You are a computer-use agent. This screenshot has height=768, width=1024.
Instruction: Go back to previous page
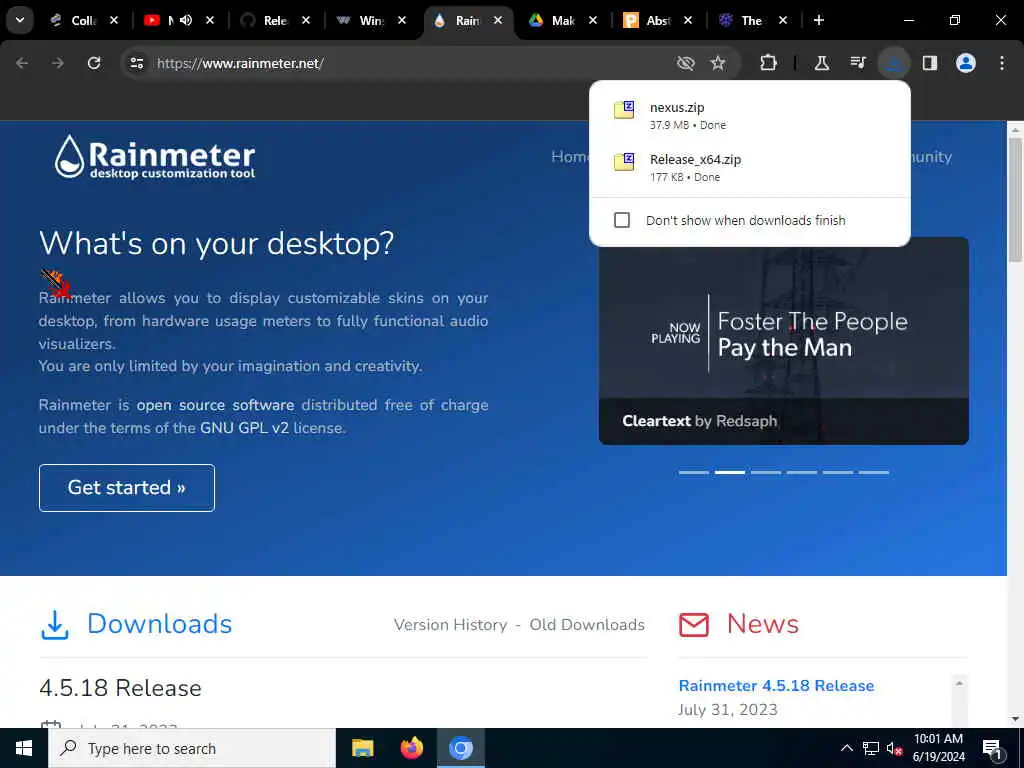[x=22, y=63]
